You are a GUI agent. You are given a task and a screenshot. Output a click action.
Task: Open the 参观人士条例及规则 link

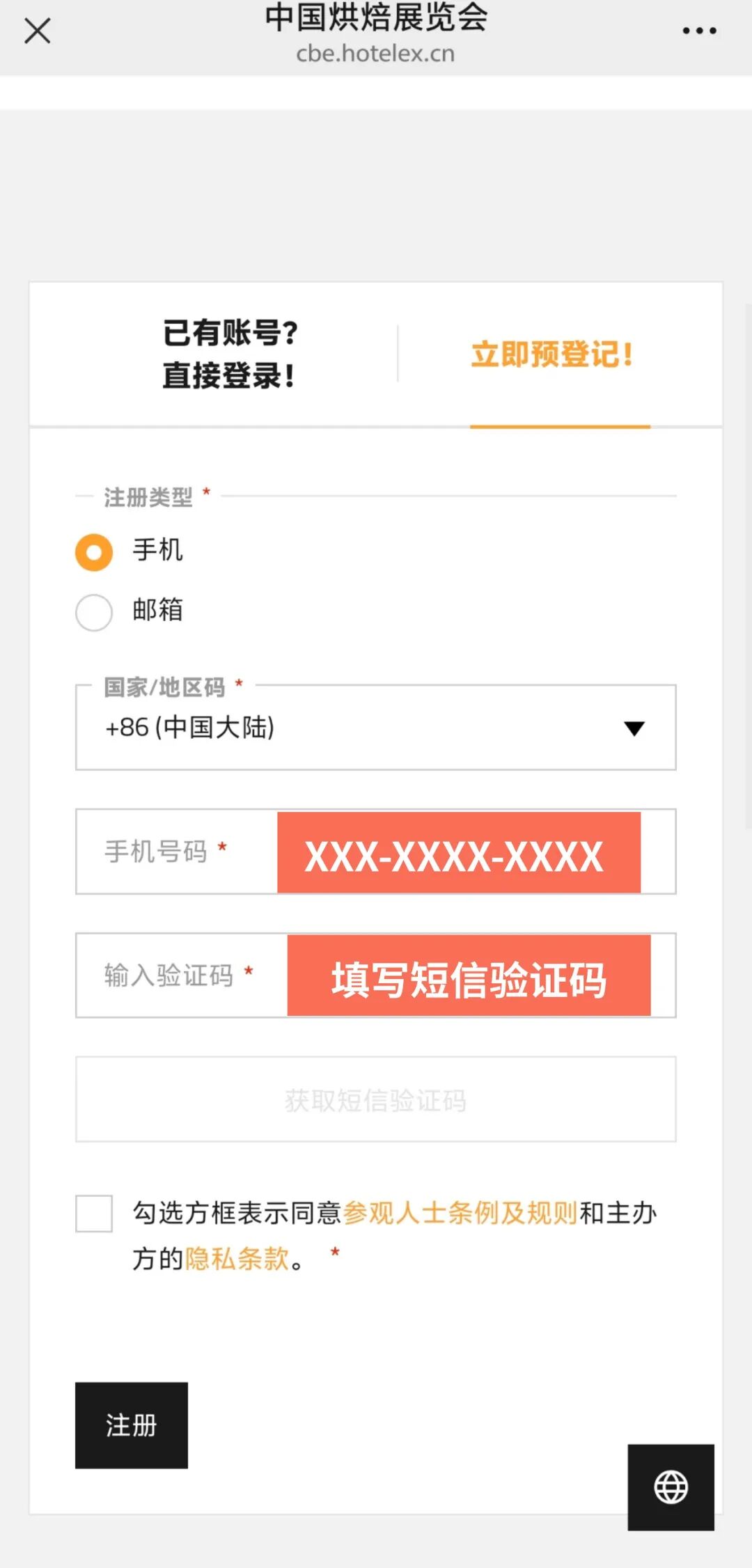tap(460, 1213)
